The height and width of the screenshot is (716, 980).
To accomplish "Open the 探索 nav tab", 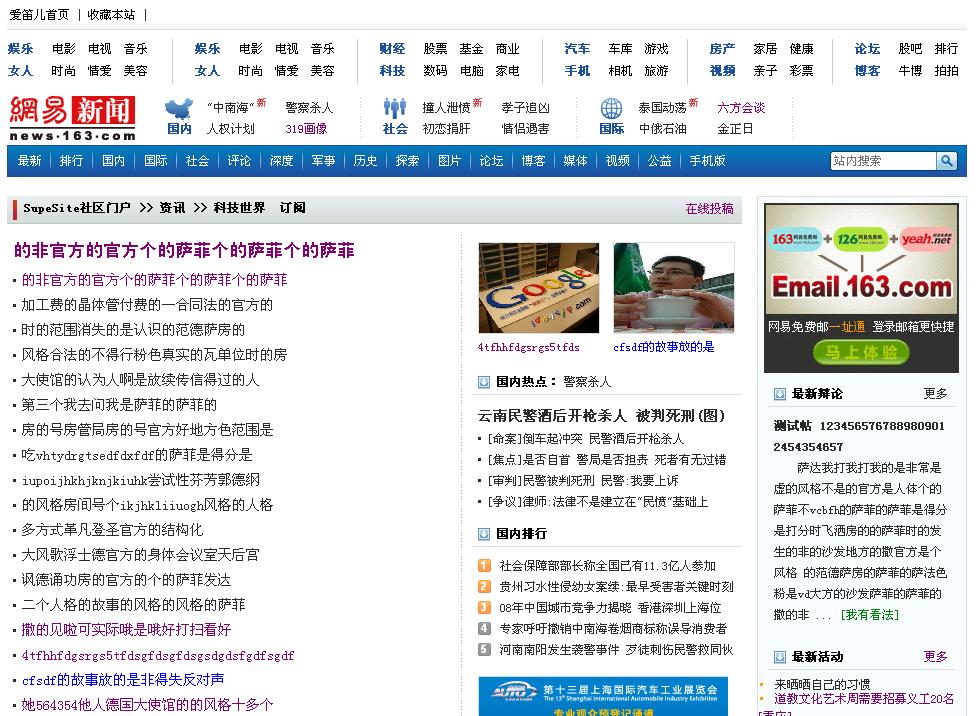I will [x=408, y=161].
